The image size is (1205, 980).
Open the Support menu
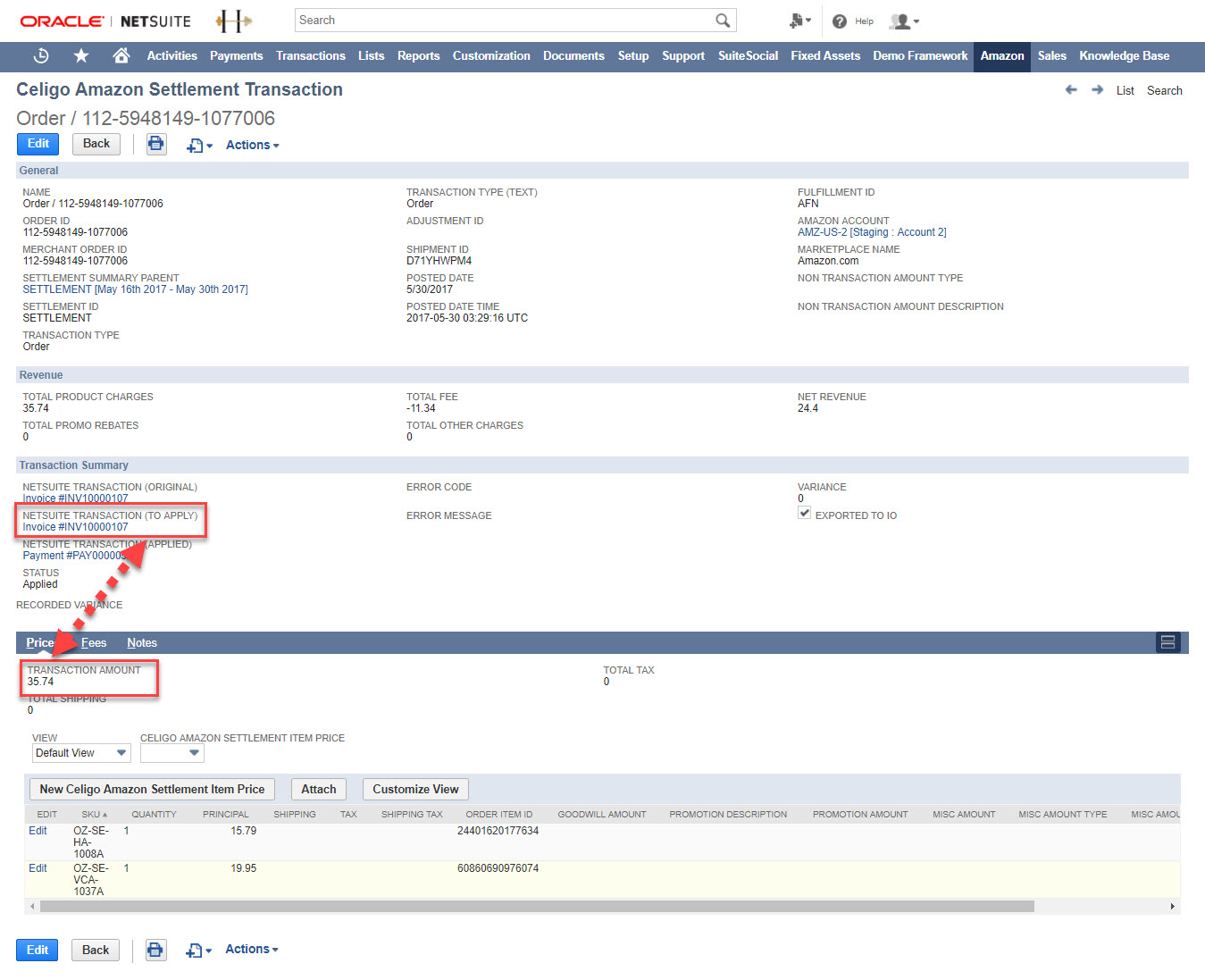683,55
